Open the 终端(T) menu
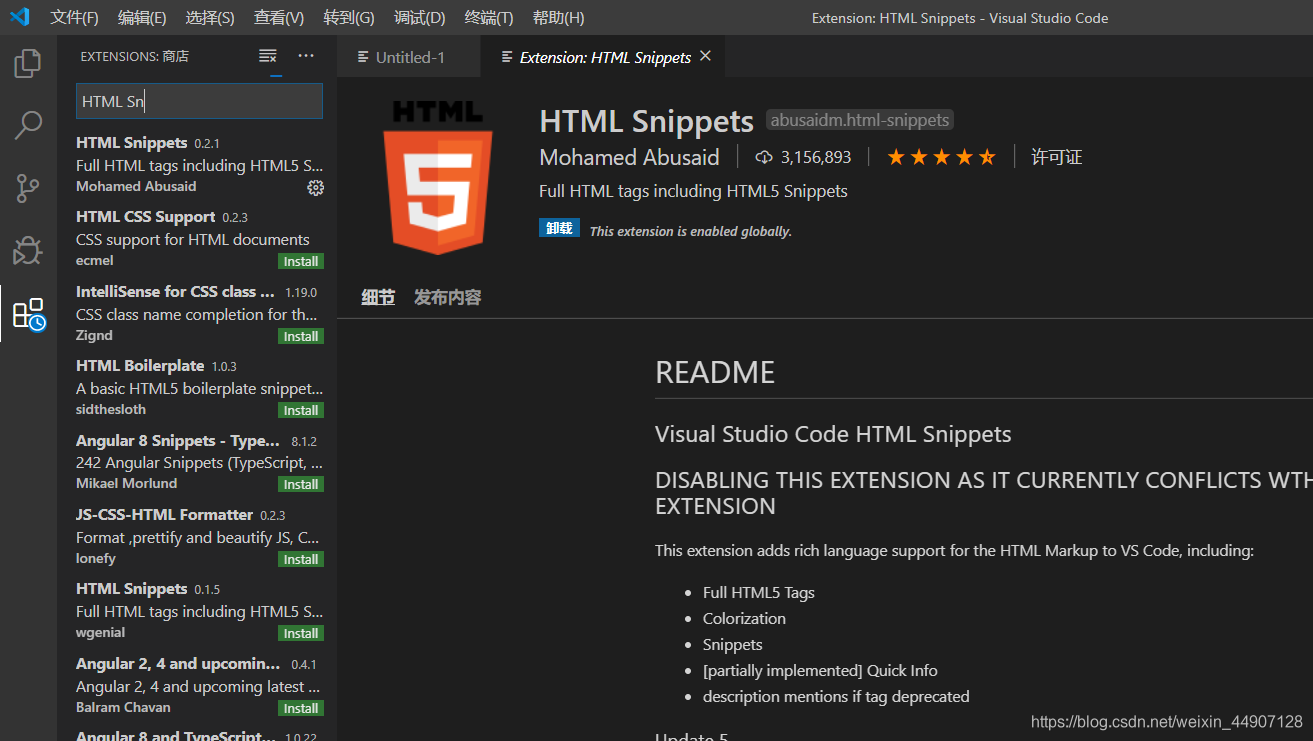This screenshot has width=1313, height=741. (489, 18)
